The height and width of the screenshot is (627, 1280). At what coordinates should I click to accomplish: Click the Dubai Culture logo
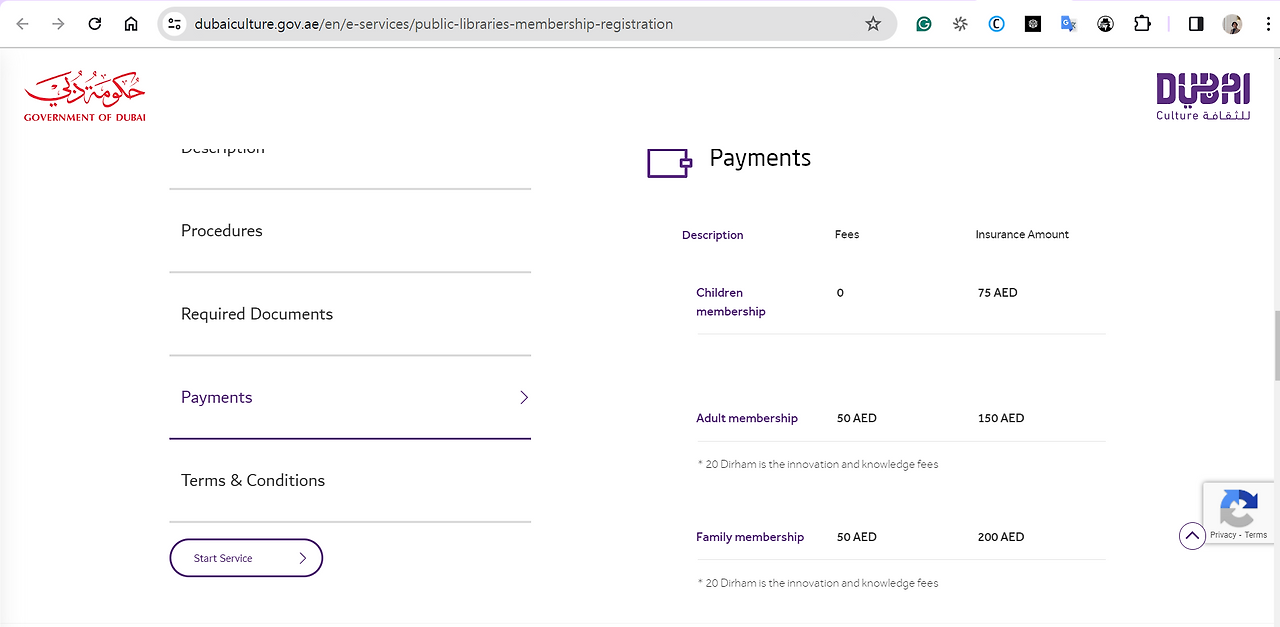coord(1203,97)
